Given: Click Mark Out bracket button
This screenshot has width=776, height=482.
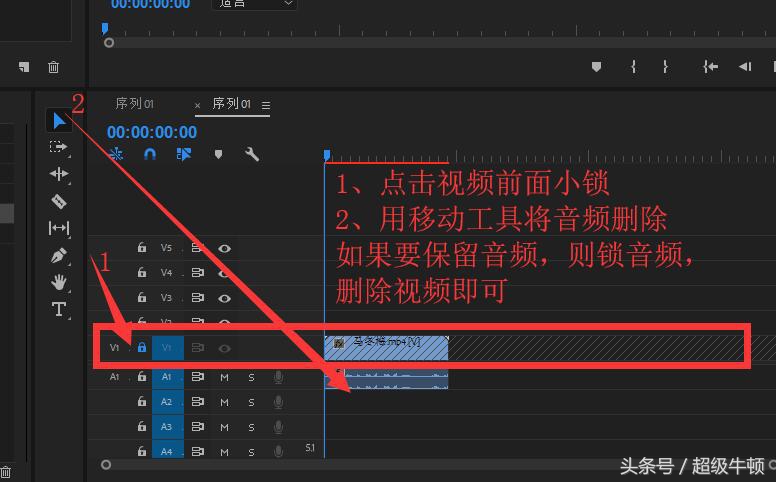Looking at the screenshot, I should pos(665,67).
